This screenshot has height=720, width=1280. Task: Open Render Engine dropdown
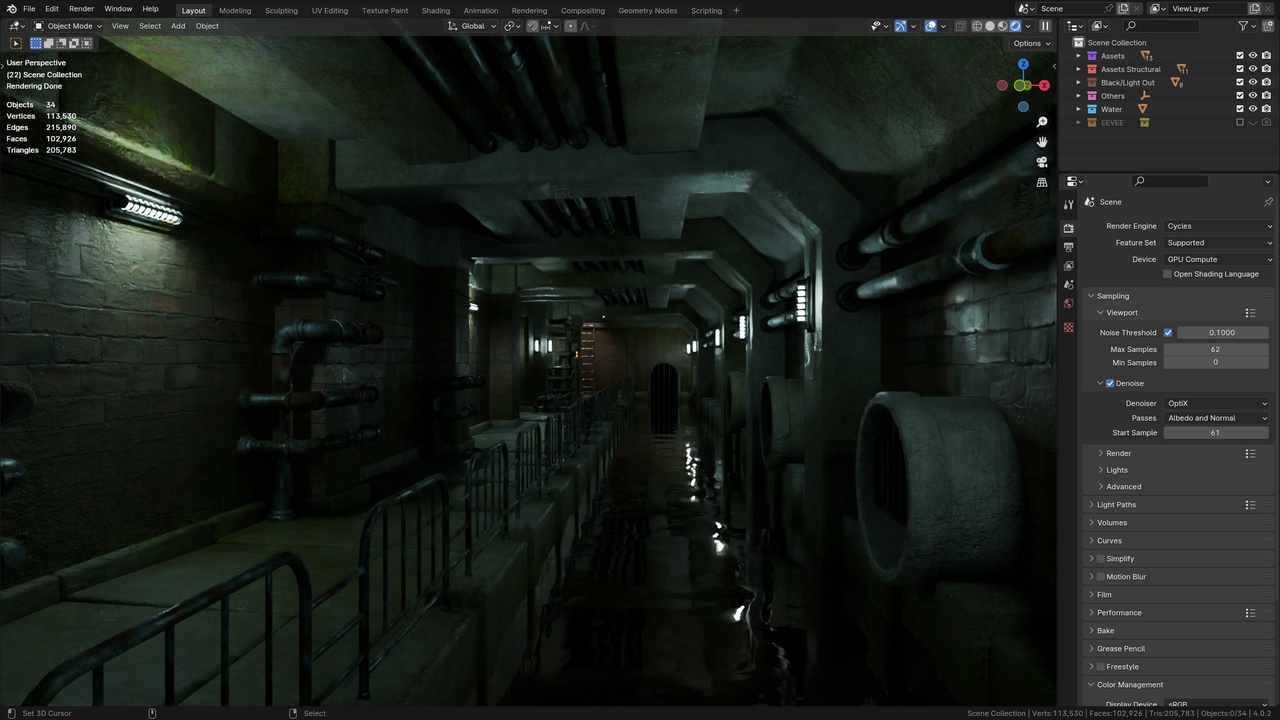[x=1219, y=226]
